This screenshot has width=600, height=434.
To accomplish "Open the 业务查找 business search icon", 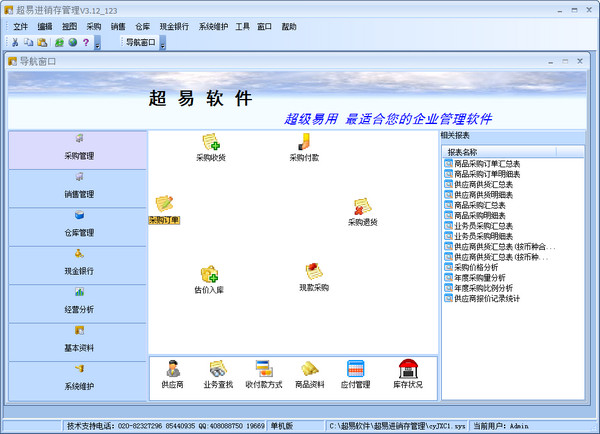I will point(218,374).
